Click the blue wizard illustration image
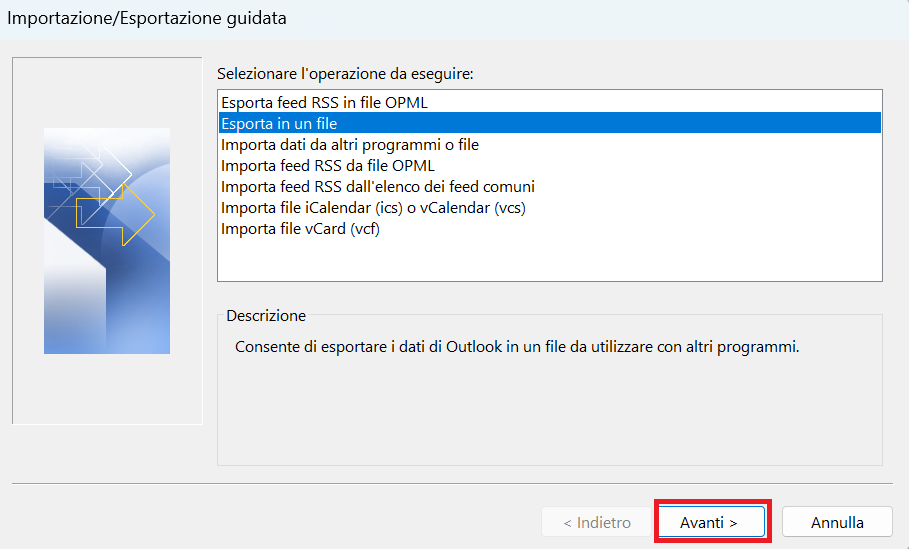Viewport: 909px width, 549px height. point(107,241)
